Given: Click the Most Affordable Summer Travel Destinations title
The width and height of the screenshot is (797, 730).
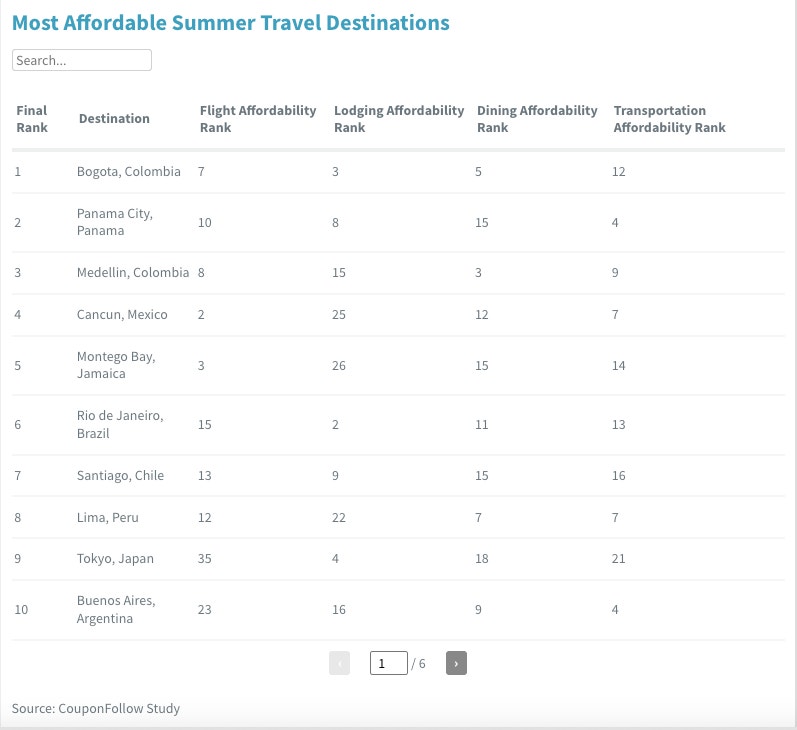Looking at the screenshot, I should click(231, 23).
